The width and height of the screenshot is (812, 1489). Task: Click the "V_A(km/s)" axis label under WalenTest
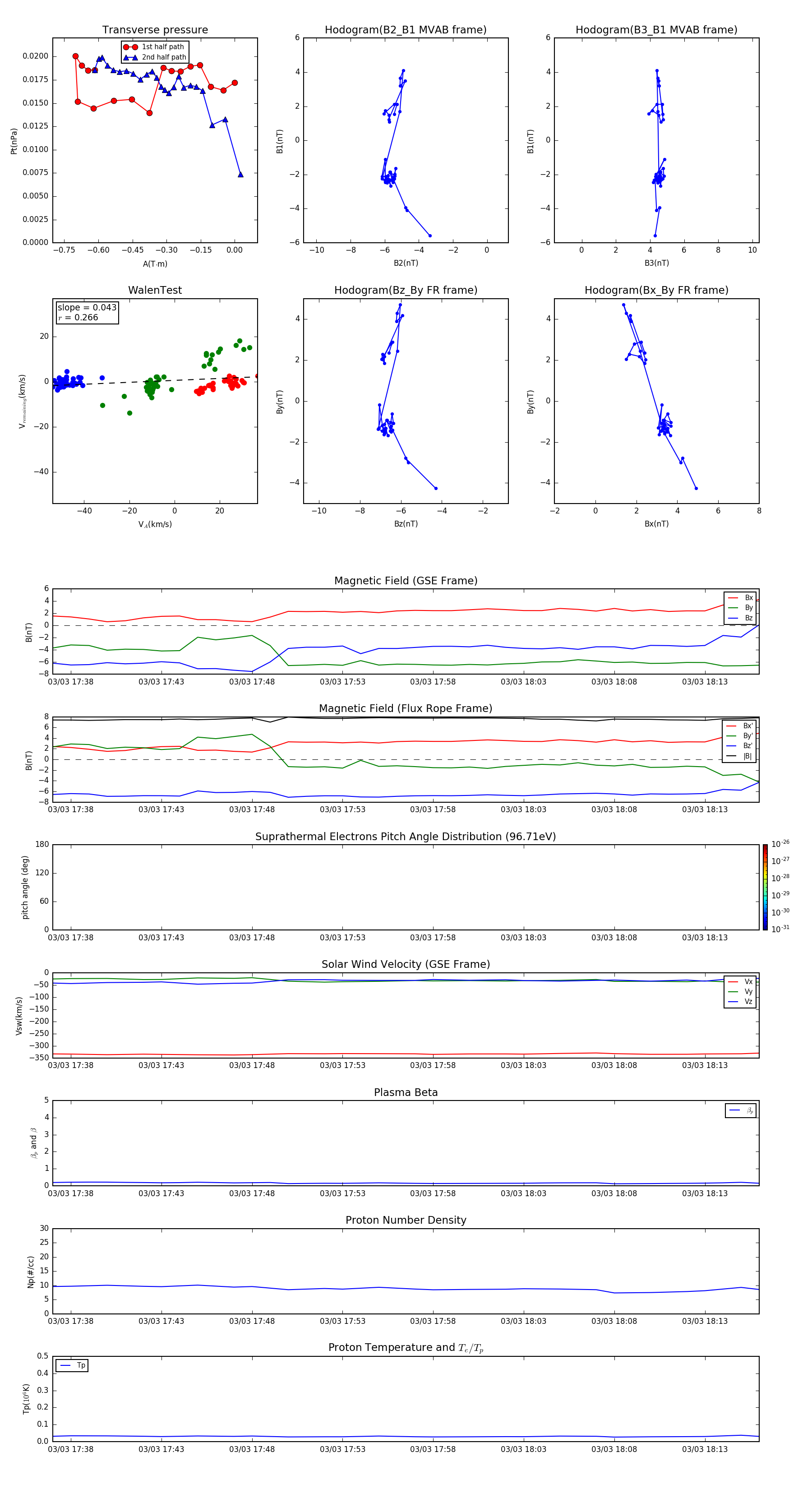click(x=155, y=524)
